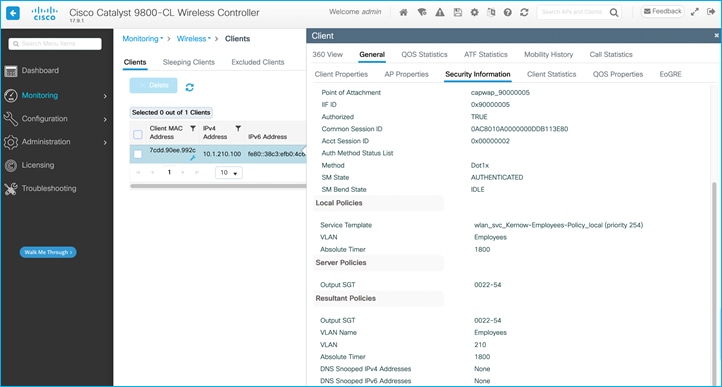This screenshot has width=722, height=387.
Task: Switch to the 360 View tab
Action: pyautogui.click(x=327, y=54)
